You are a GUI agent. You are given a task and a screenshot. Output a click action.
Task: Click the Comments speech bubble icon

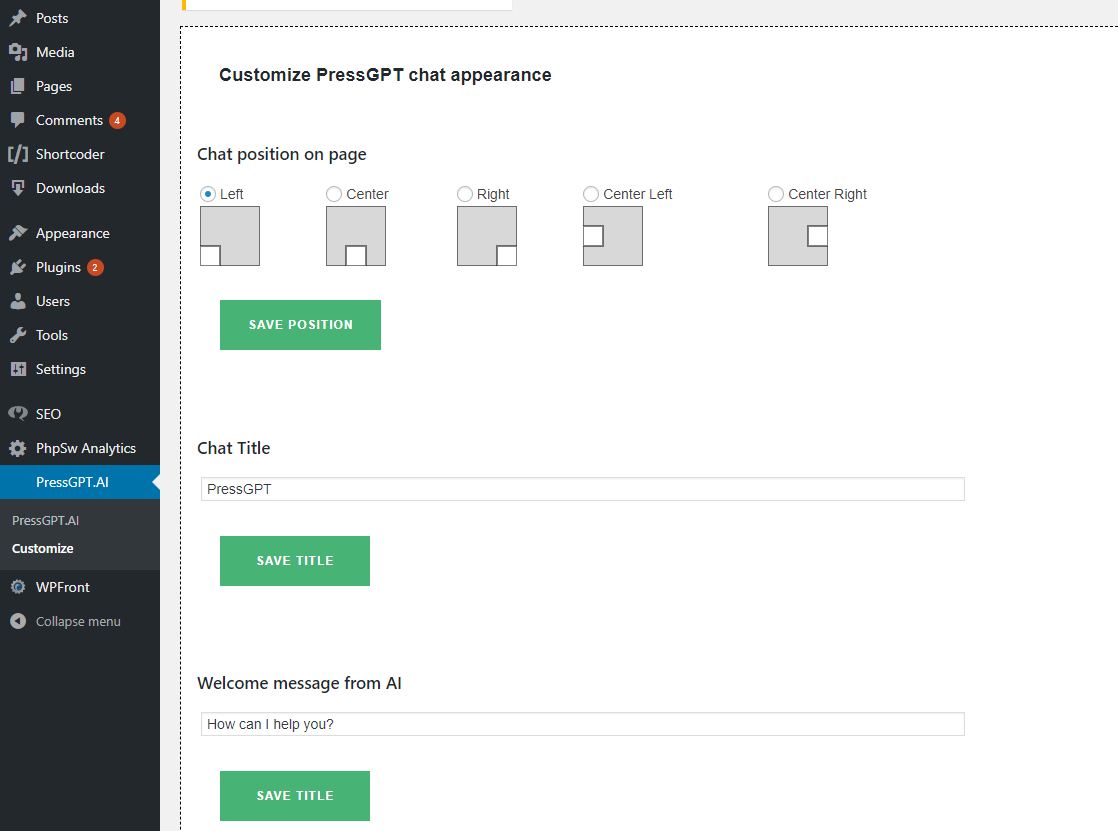tap(18, 120)
